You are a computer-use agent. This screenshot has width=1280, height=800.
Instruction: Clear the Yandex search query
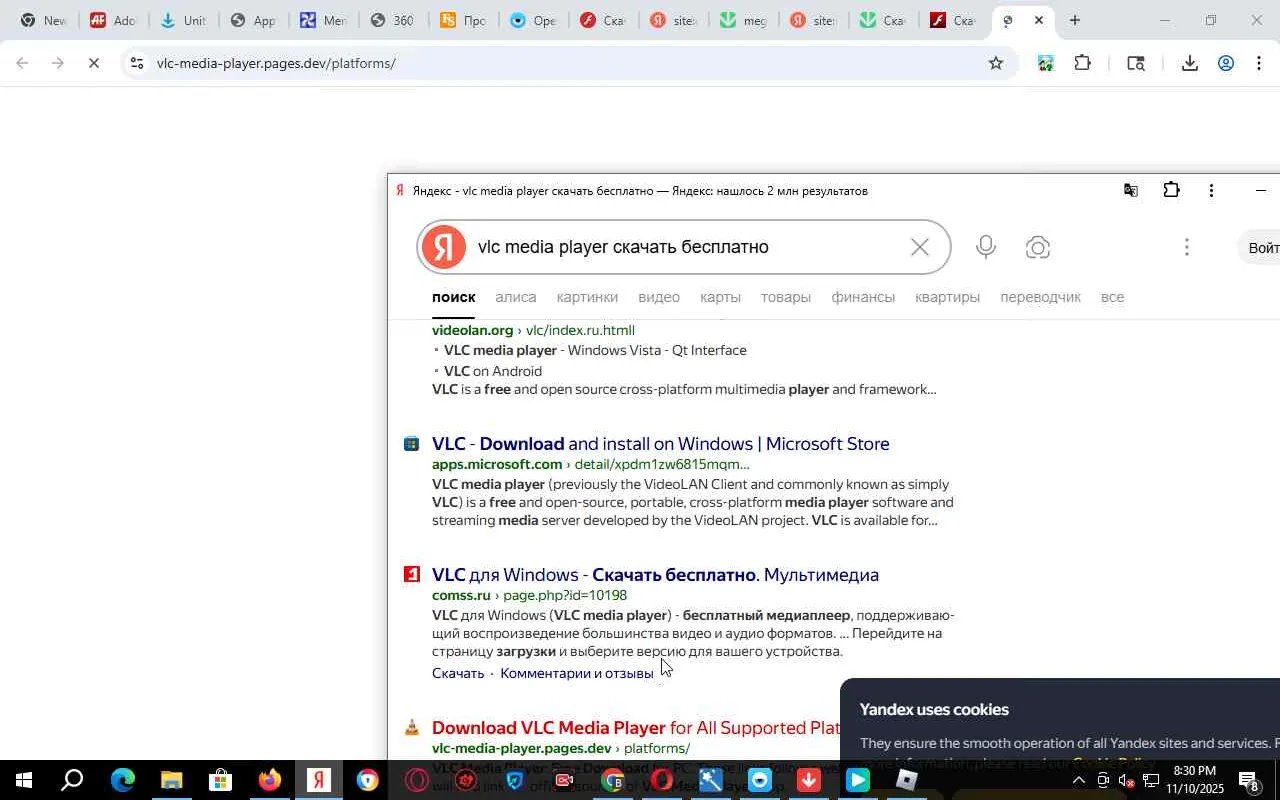[920, 247]
